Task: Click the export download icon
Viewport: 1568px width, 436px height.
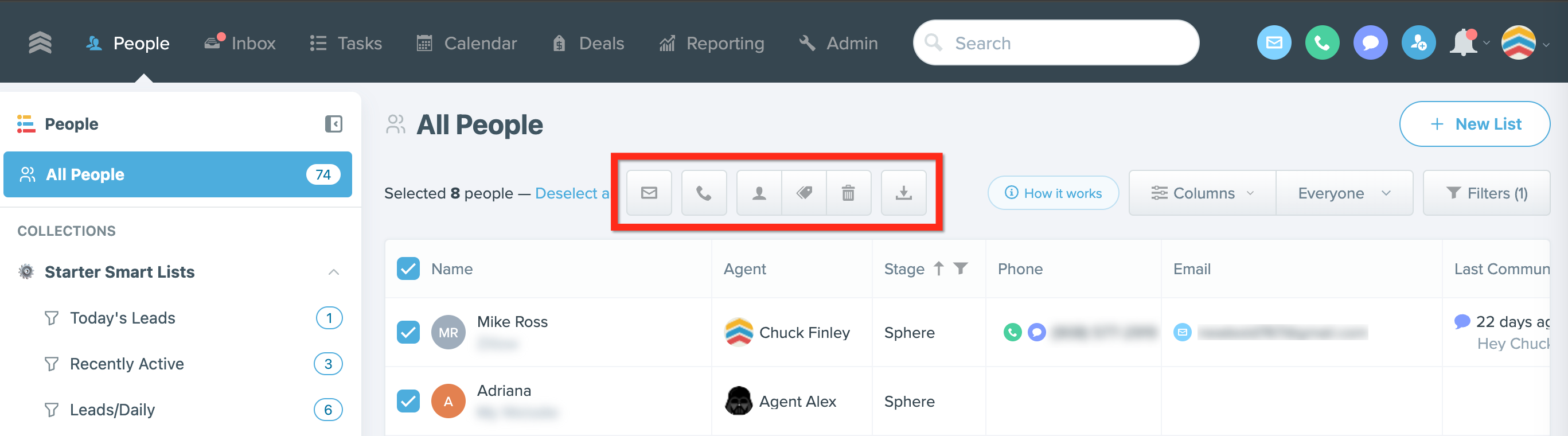Action: click(903, 193)
